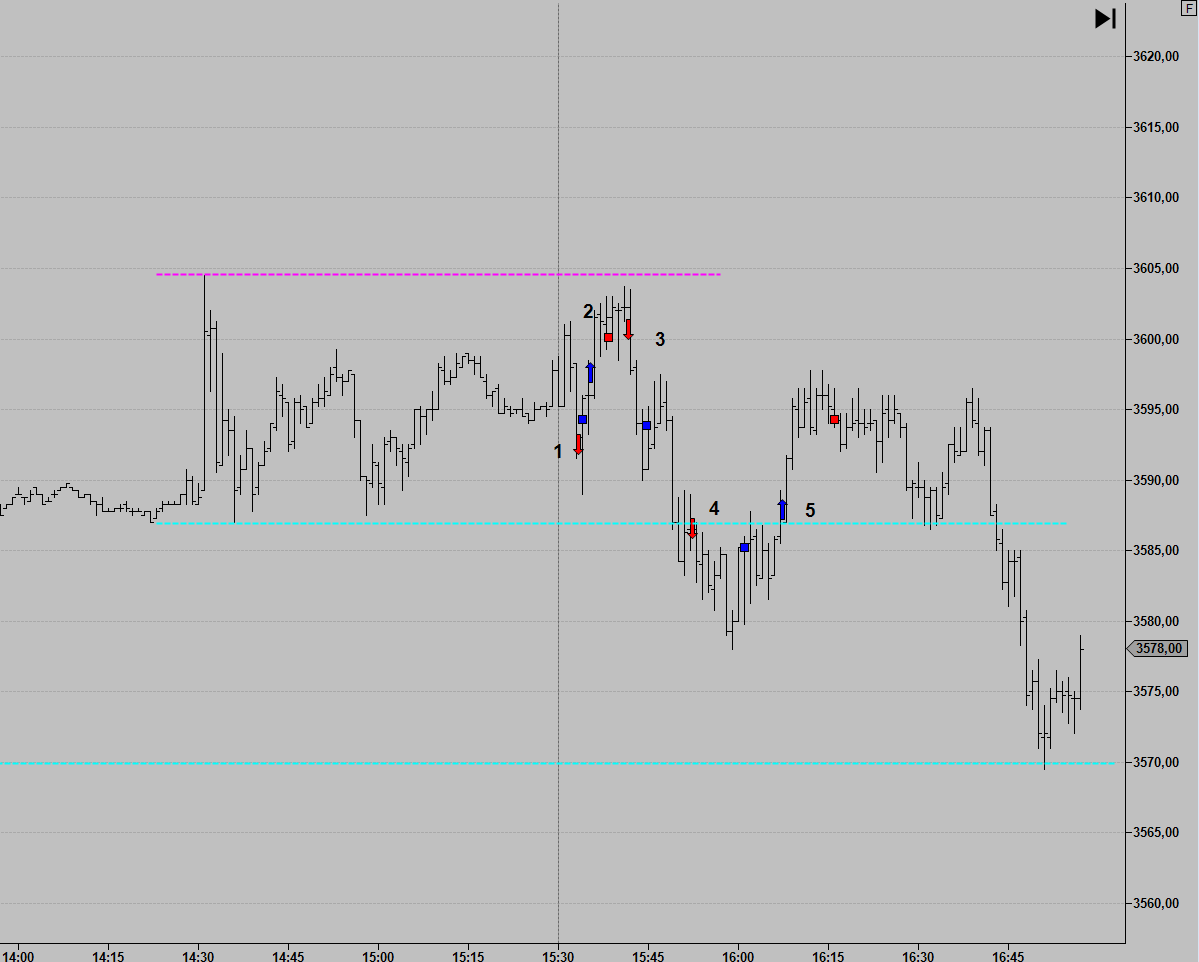Click the 3585,00 price axis label
Viewport: 1199px width, 962px height.
(x=1155, y=551)
